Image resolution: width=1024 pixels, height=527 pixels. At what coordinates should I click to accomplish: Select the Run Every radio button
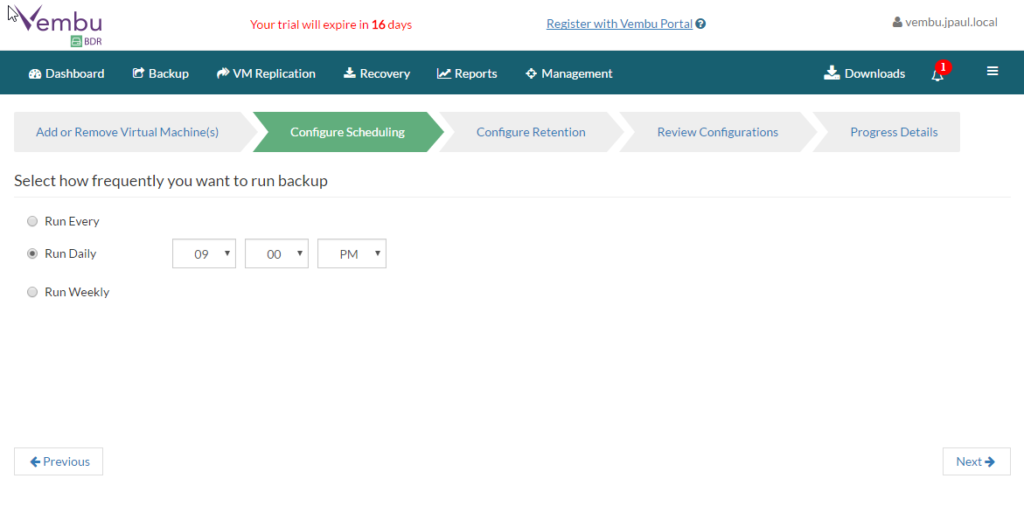pyautogui.click(x=32, y=221)
